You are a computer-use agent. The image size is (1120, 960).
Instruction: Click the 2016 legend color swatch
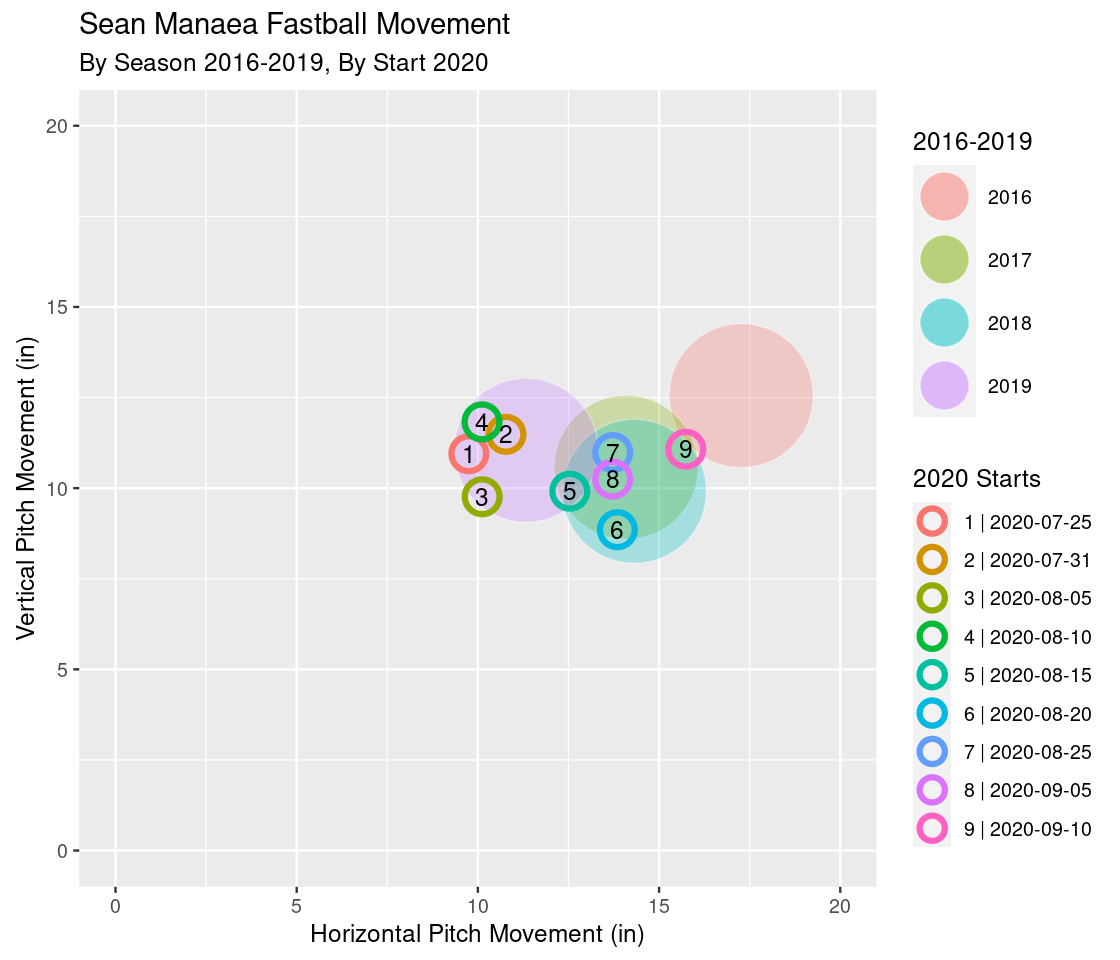(x=944, y=197)
